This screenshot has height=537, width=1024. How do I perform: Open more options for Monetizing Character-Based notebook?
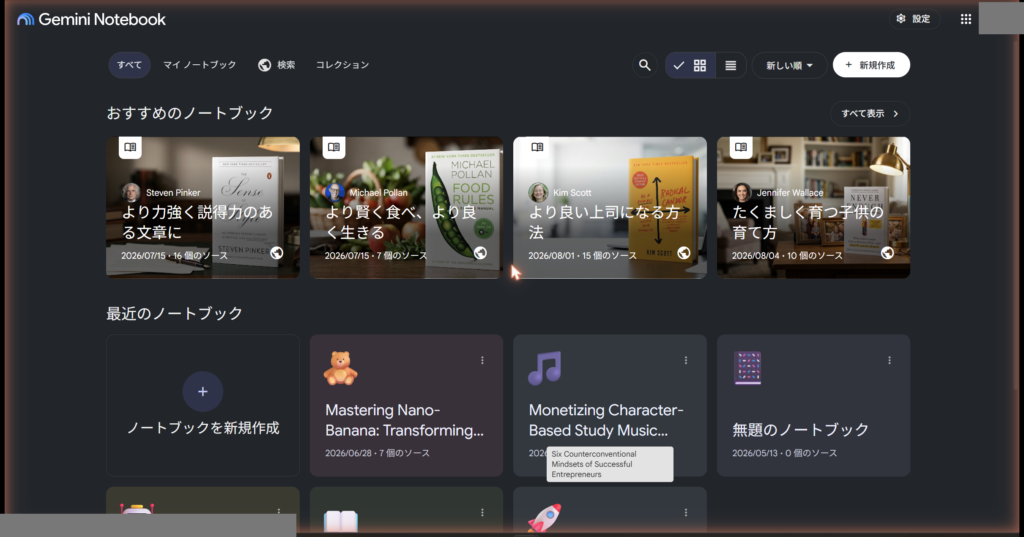click(686, 360)
